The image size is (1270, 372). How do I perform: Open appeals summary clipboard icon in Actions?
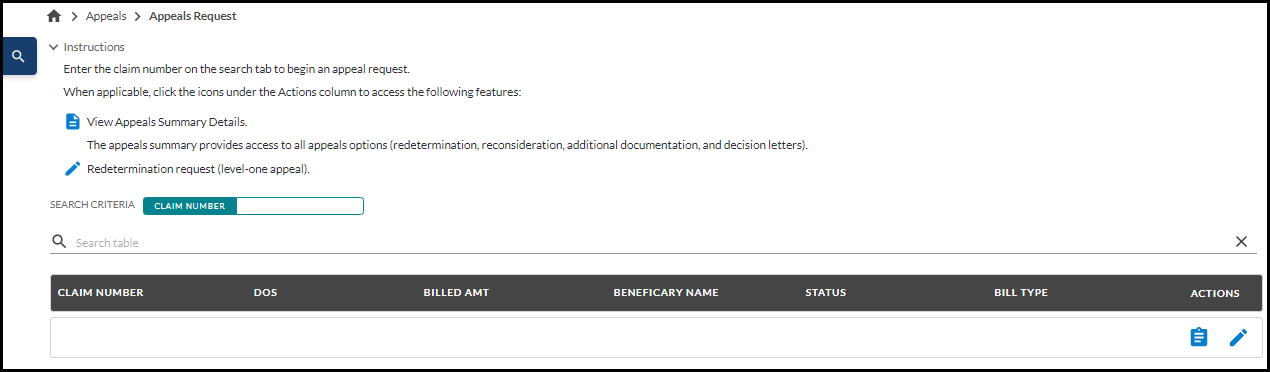(1198, 338)
